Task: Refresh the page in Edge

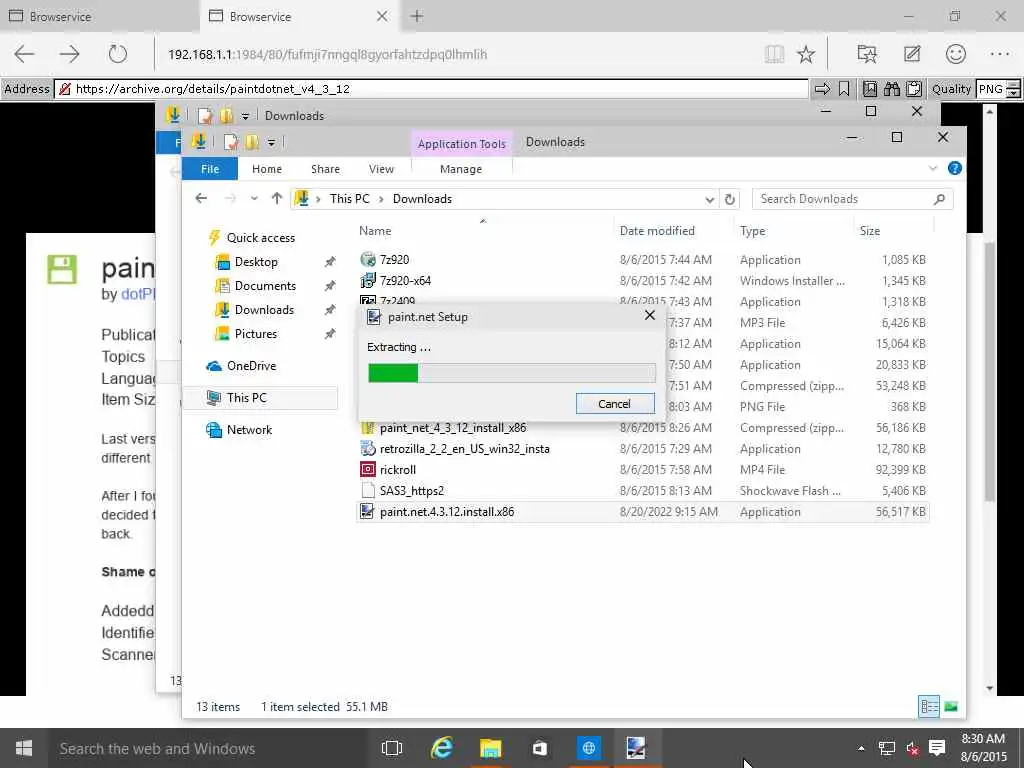Action: tap(118, 54)
